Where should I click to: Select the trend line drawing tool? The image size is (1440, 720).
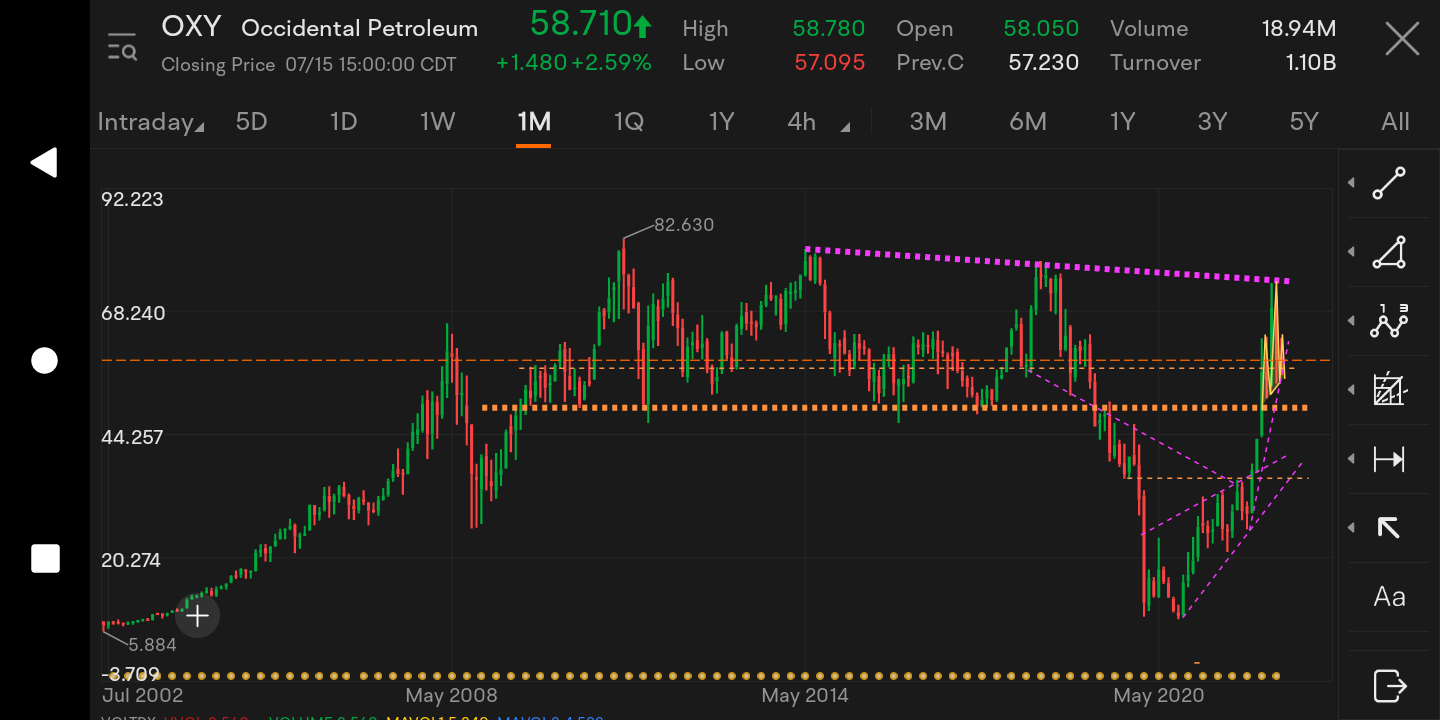pos(1388,183)
